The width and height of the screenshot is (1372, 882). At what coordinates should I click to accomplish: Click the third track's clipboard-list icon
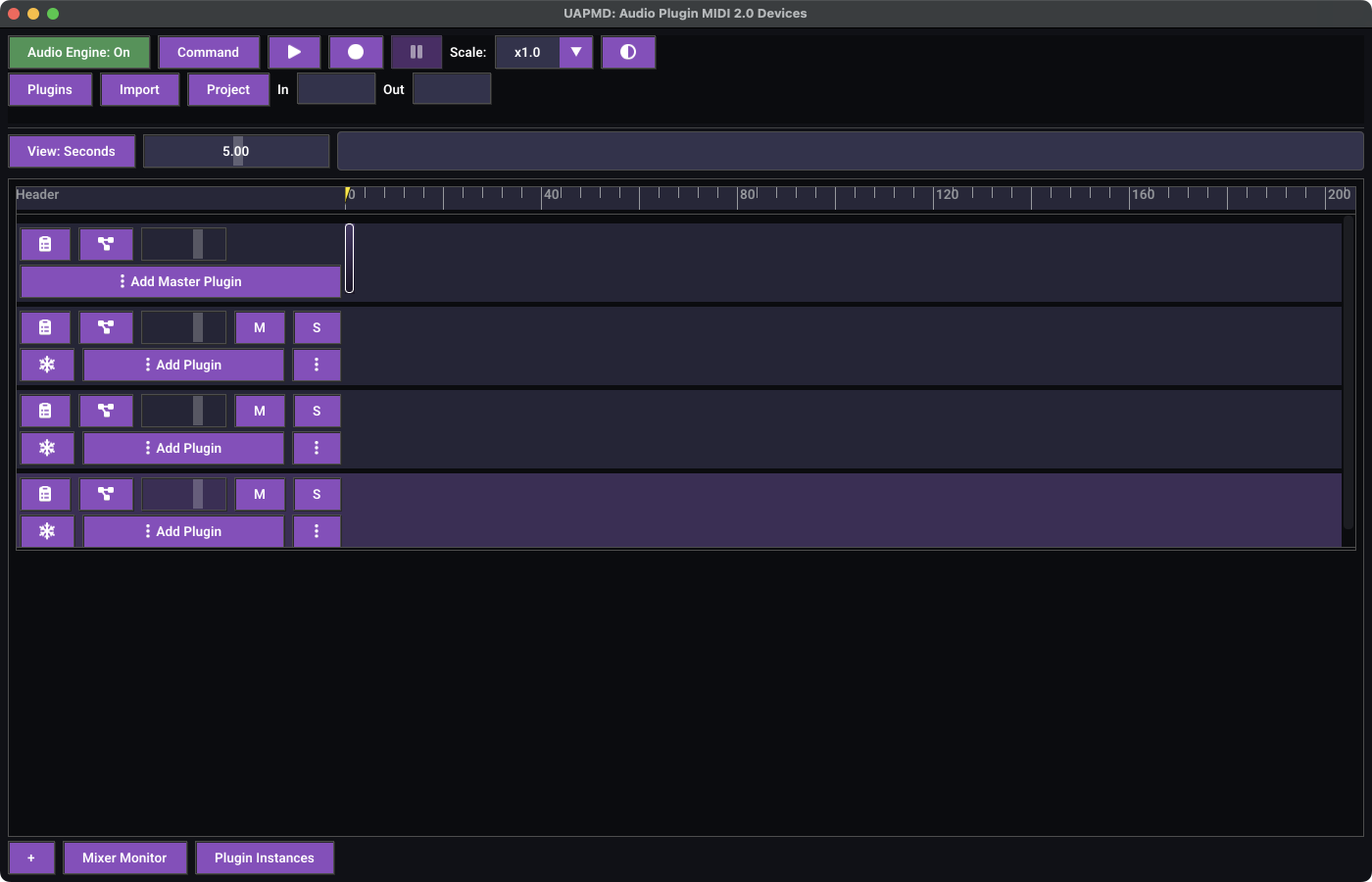tap(45, 494)
